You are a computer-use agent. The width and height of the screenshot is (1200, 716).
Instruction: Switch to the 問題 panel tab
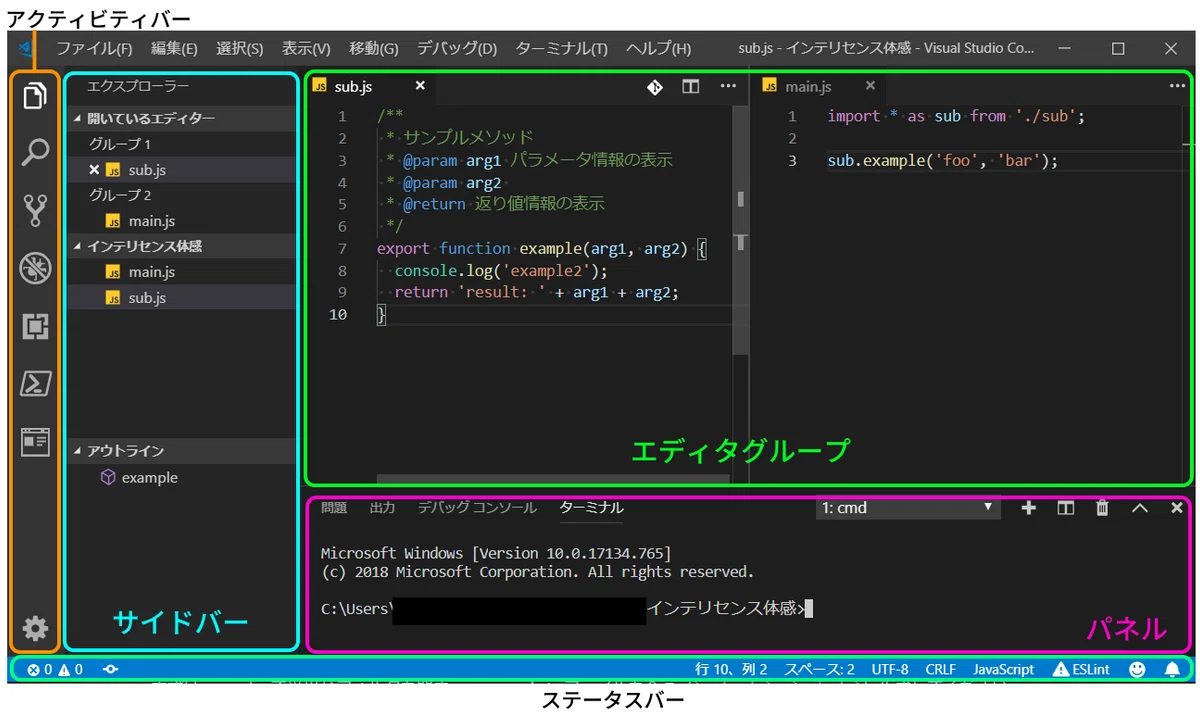[334, 508]
